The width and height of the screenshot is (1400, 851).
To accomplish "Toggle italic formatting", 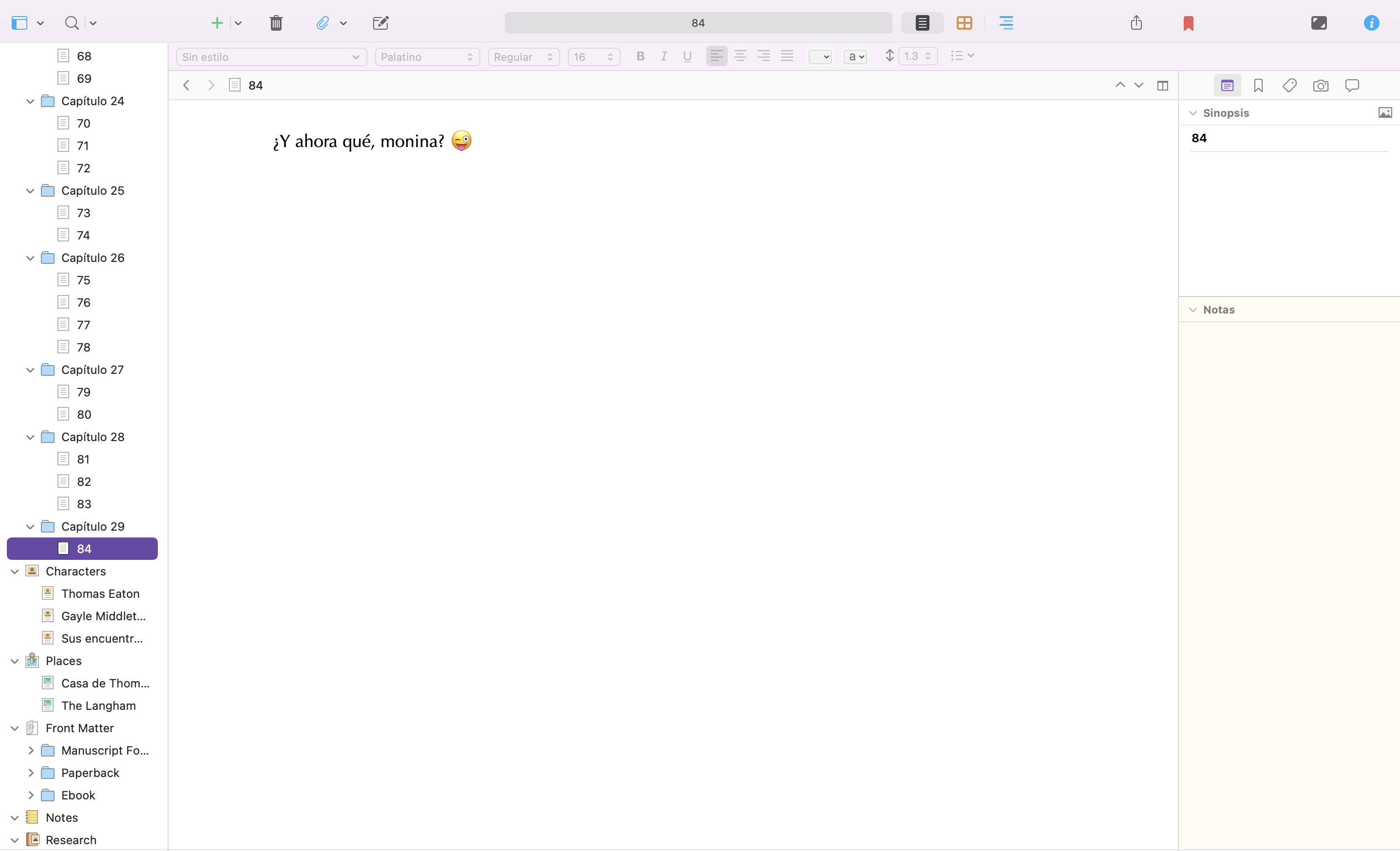I will point(663,56).
